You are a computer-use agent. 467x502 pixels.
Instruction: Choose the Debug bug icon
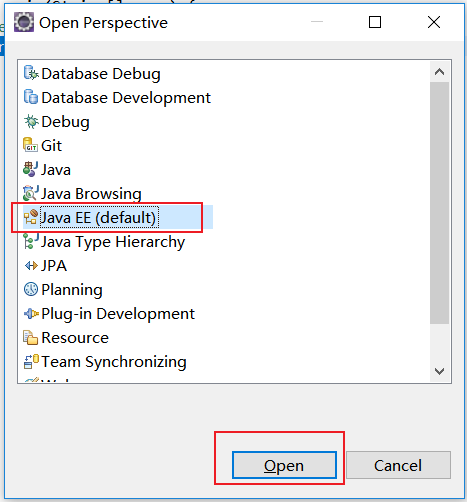tap(31, 121)
